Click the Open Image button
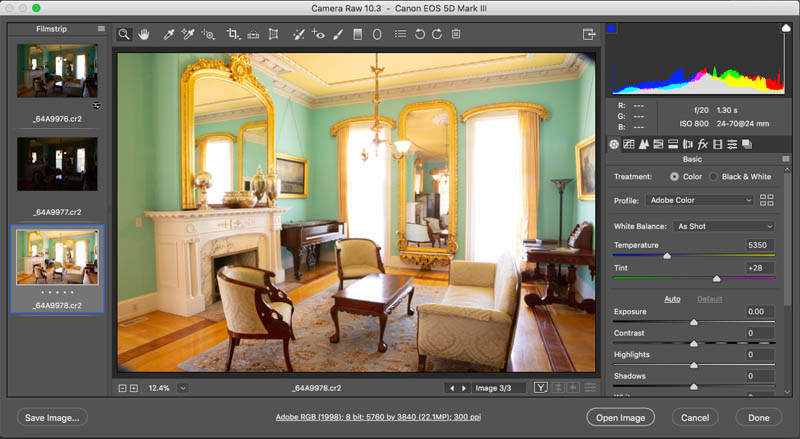The height and width of the screenshot is (439, 800). tap(620, 418)
